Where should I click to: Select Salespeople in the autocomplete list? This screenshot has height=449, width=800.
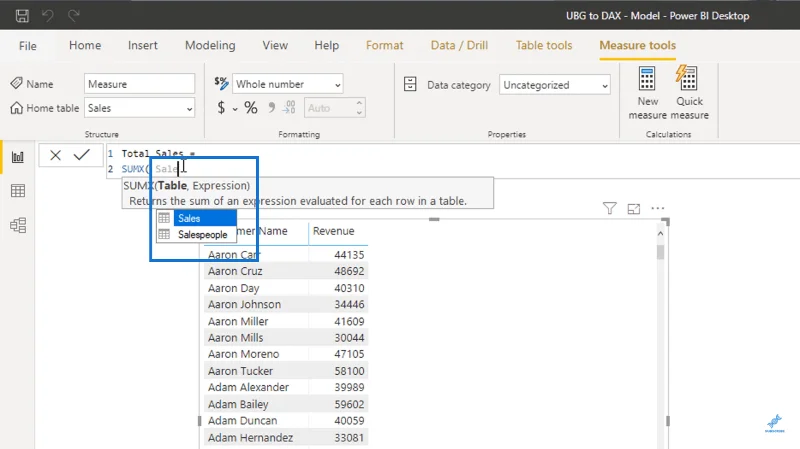pyautogui.click(x=196, y=235)
